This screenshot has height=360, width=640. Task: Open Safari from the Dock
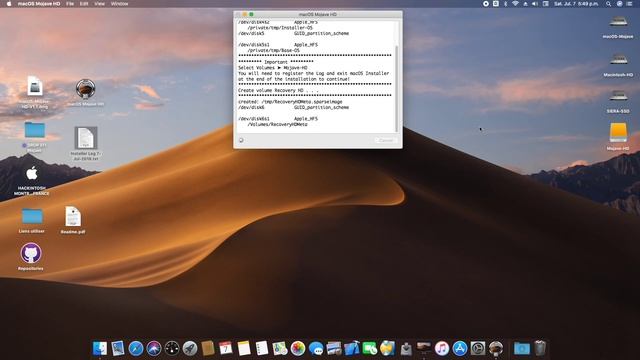coord(136,348)
